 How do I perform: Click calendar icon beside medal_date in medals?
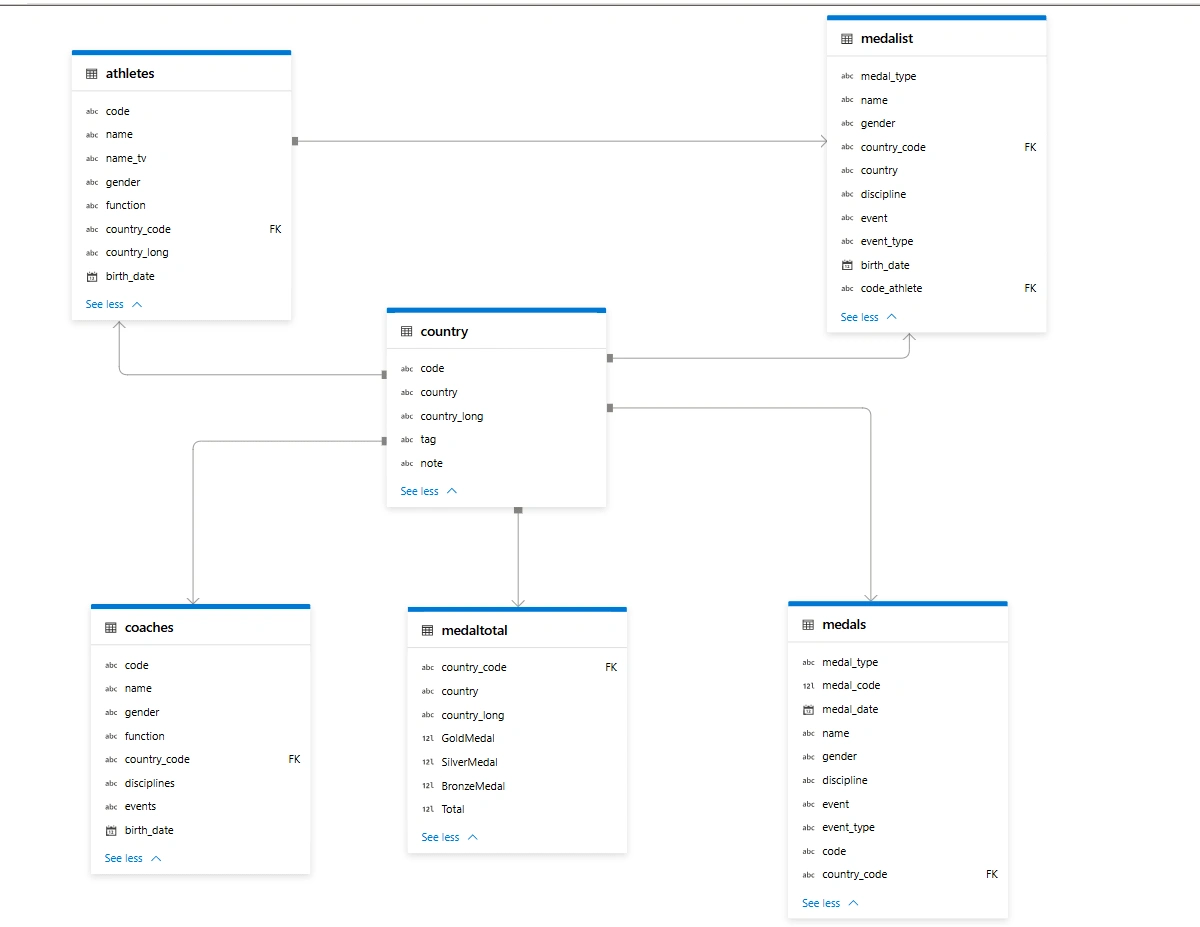click(808, 710)
